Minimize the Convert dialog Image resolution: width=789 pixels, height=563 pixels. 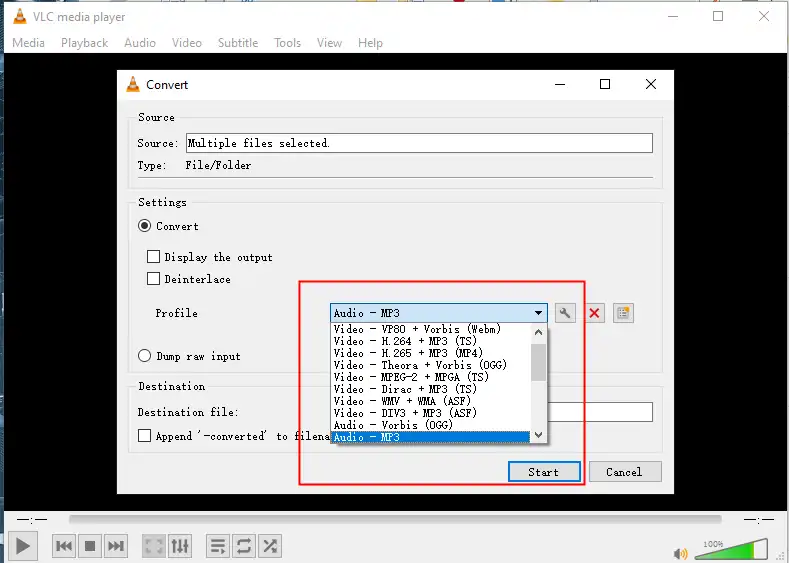click(x=560, y=84)
